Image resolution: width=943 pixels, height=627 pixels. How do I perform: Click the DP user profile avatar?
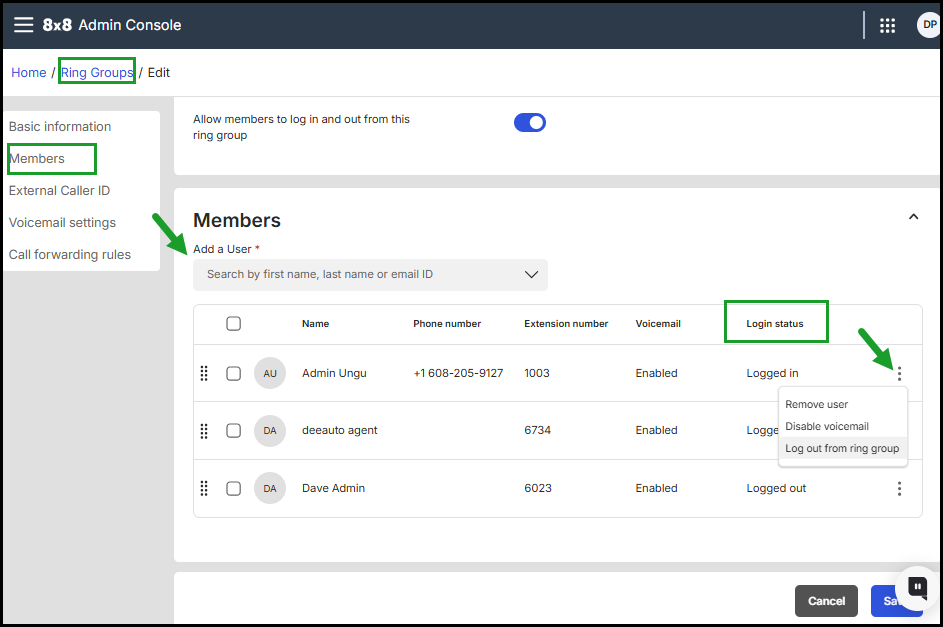tap(928, 25)
